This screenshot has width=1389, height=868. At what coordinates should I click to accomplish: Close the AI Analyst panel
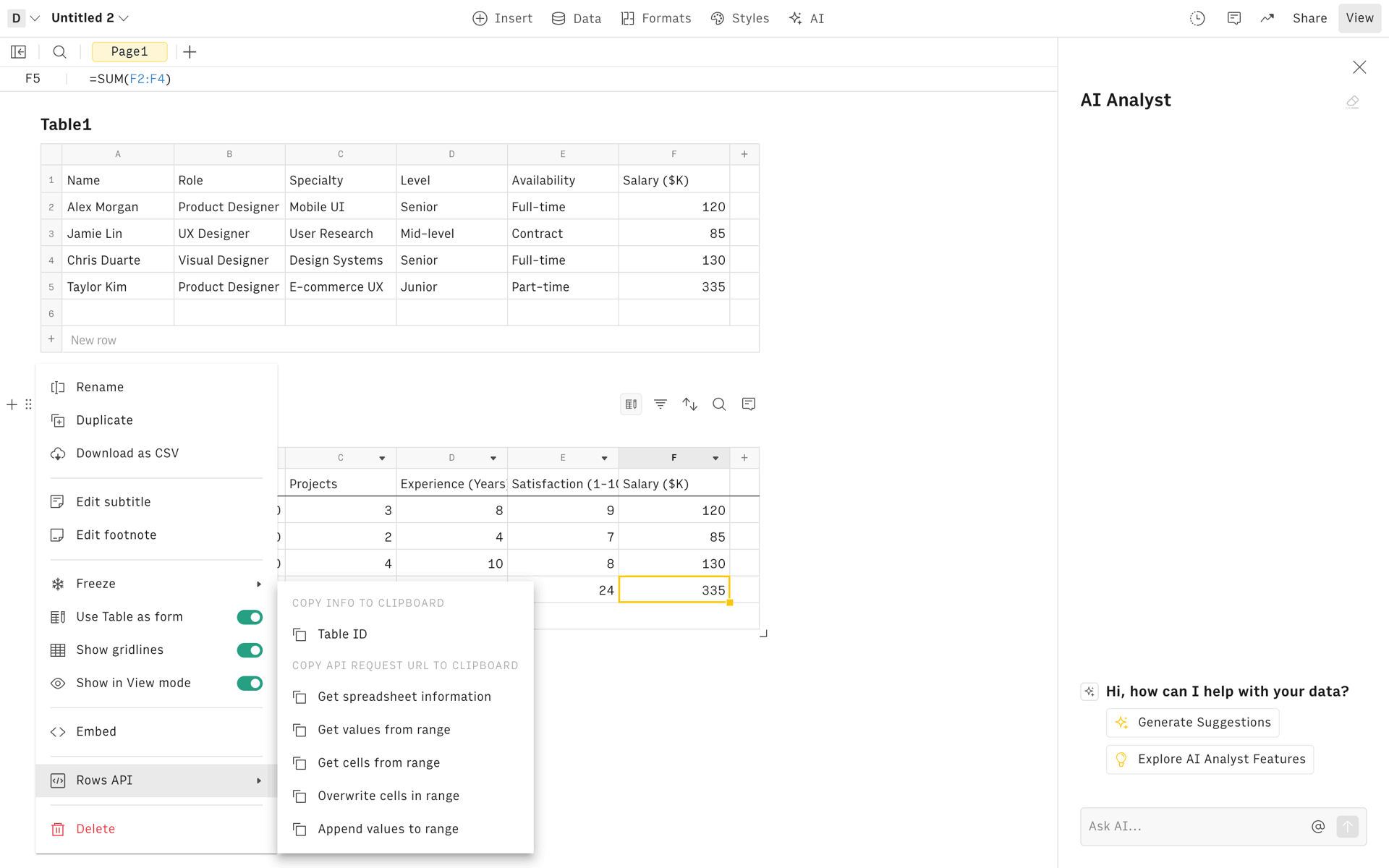1359,67
